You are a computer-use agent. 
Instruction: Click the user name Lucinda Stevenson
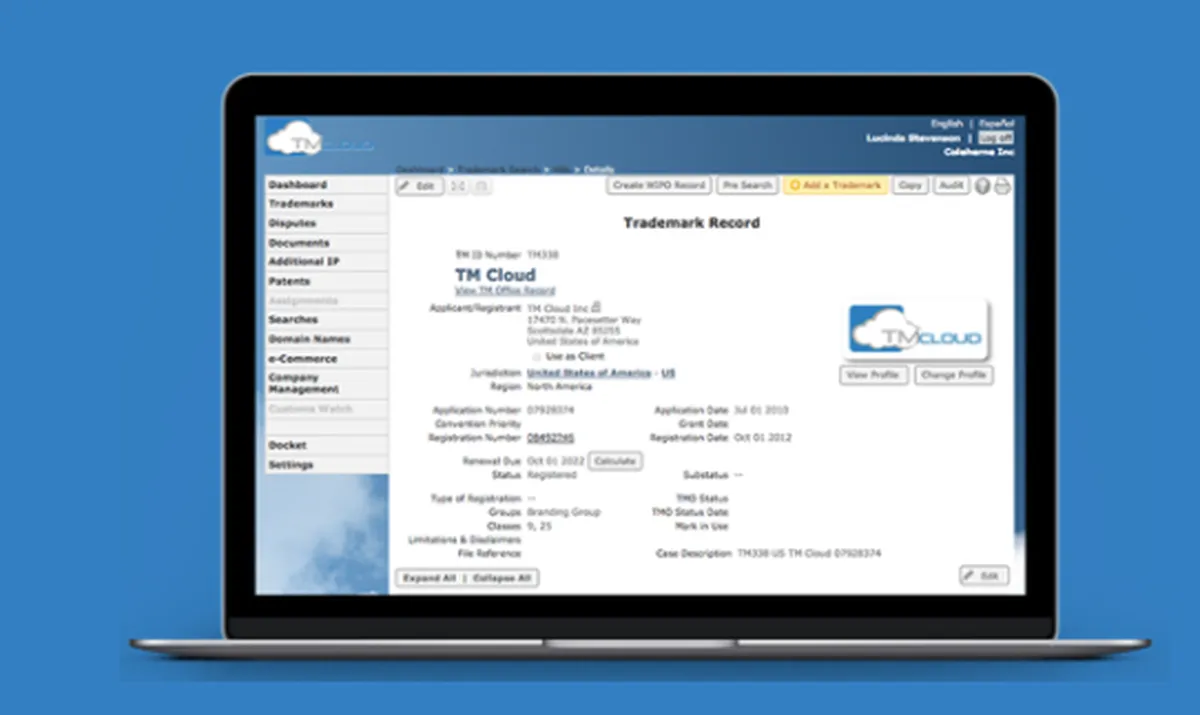point(913,138)
